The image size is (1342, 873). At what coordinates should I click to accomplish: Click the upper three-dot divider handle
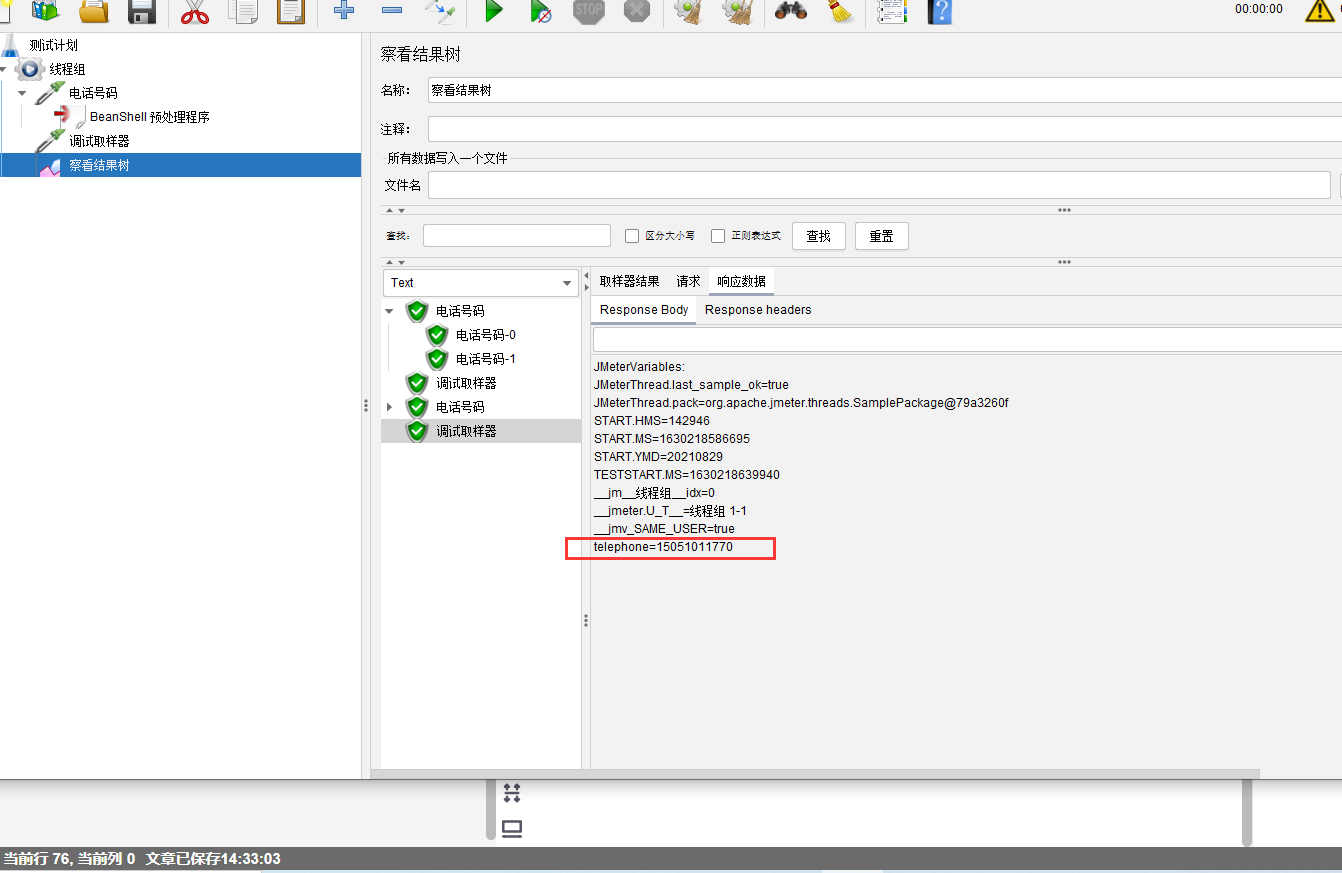[1064, 210]
